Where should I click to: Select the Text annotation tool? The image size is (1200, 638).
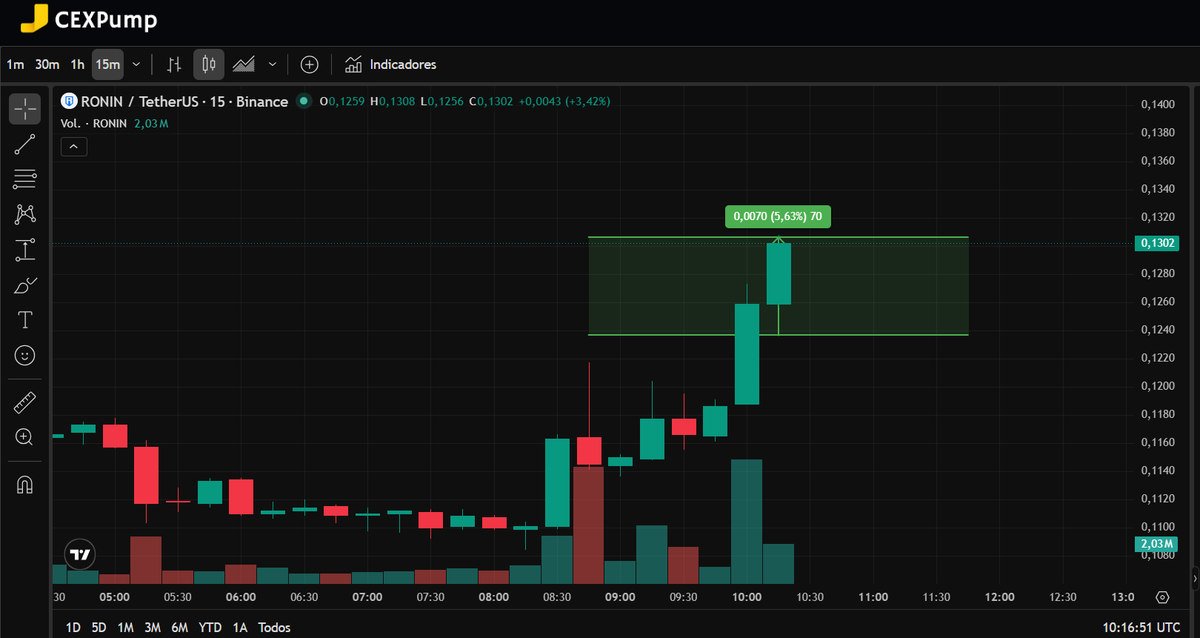click(25, 320)
